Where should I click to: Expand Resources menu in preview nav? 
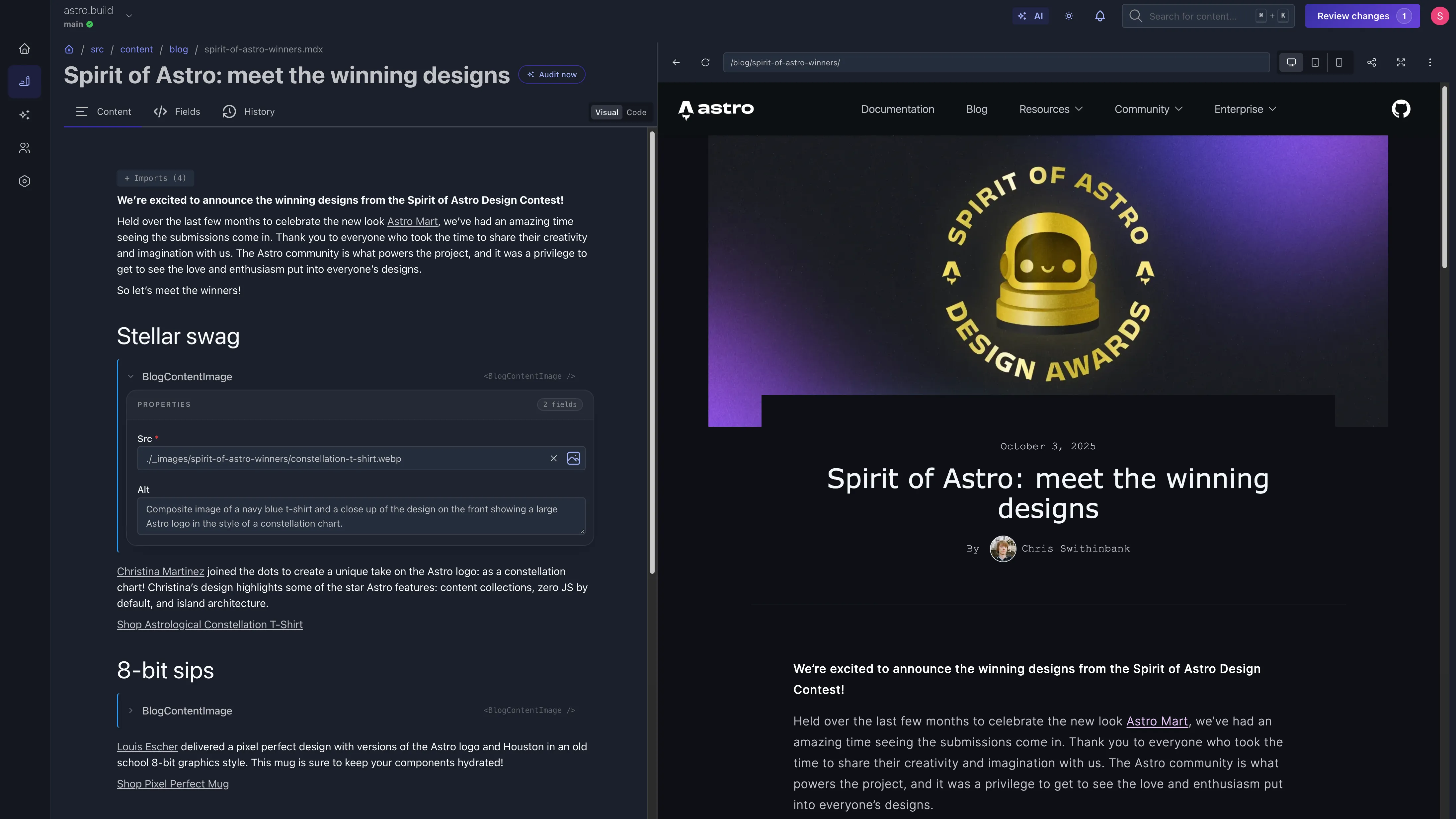coord(1051,109)
